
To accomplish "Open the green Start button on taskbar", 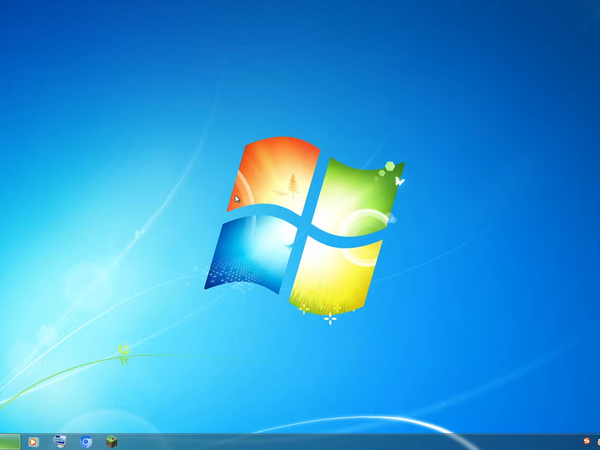I will tap(10, 442).
